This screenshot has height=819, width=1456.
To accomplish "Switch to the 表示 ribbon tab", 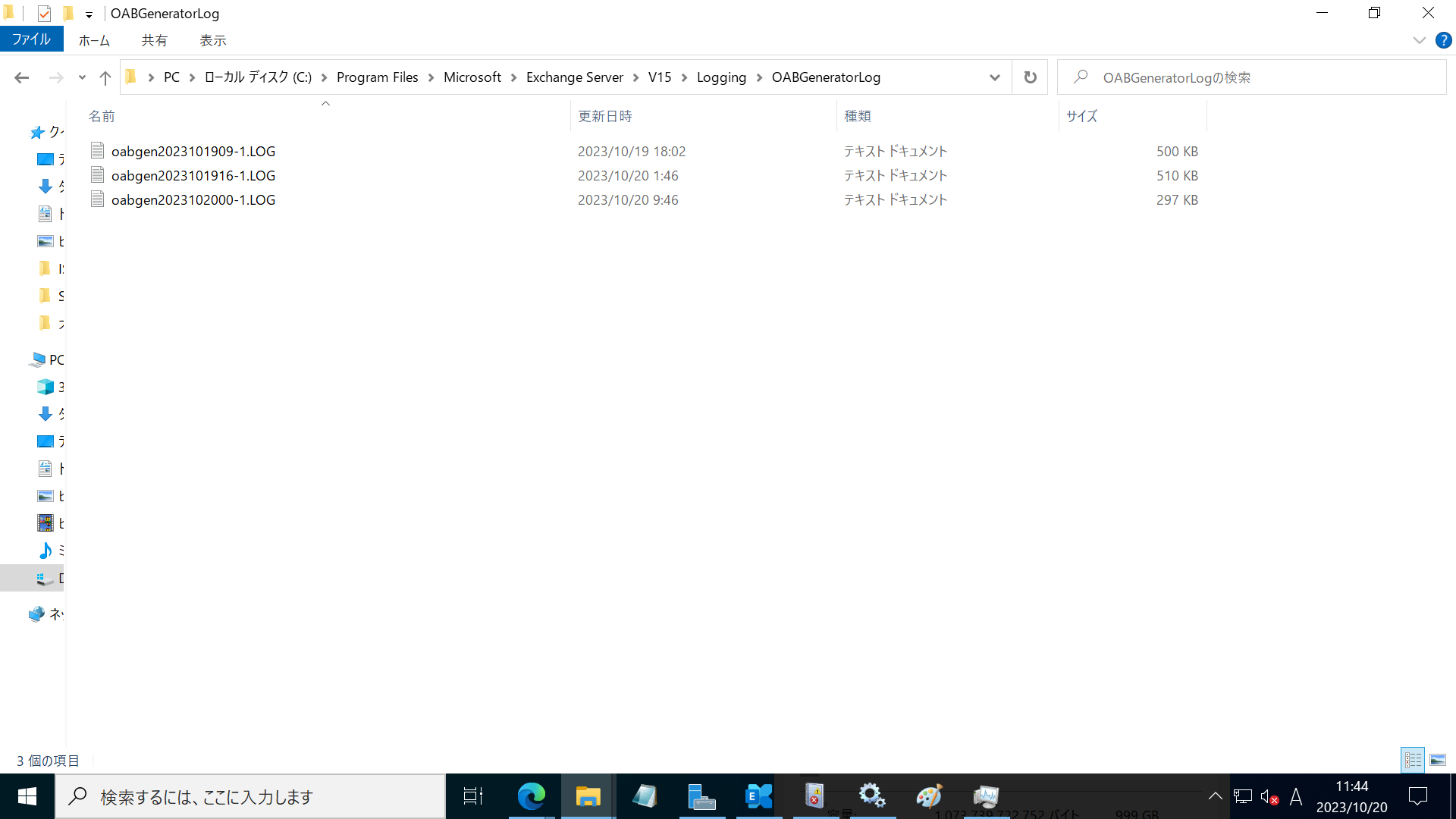I will (213, 40).
